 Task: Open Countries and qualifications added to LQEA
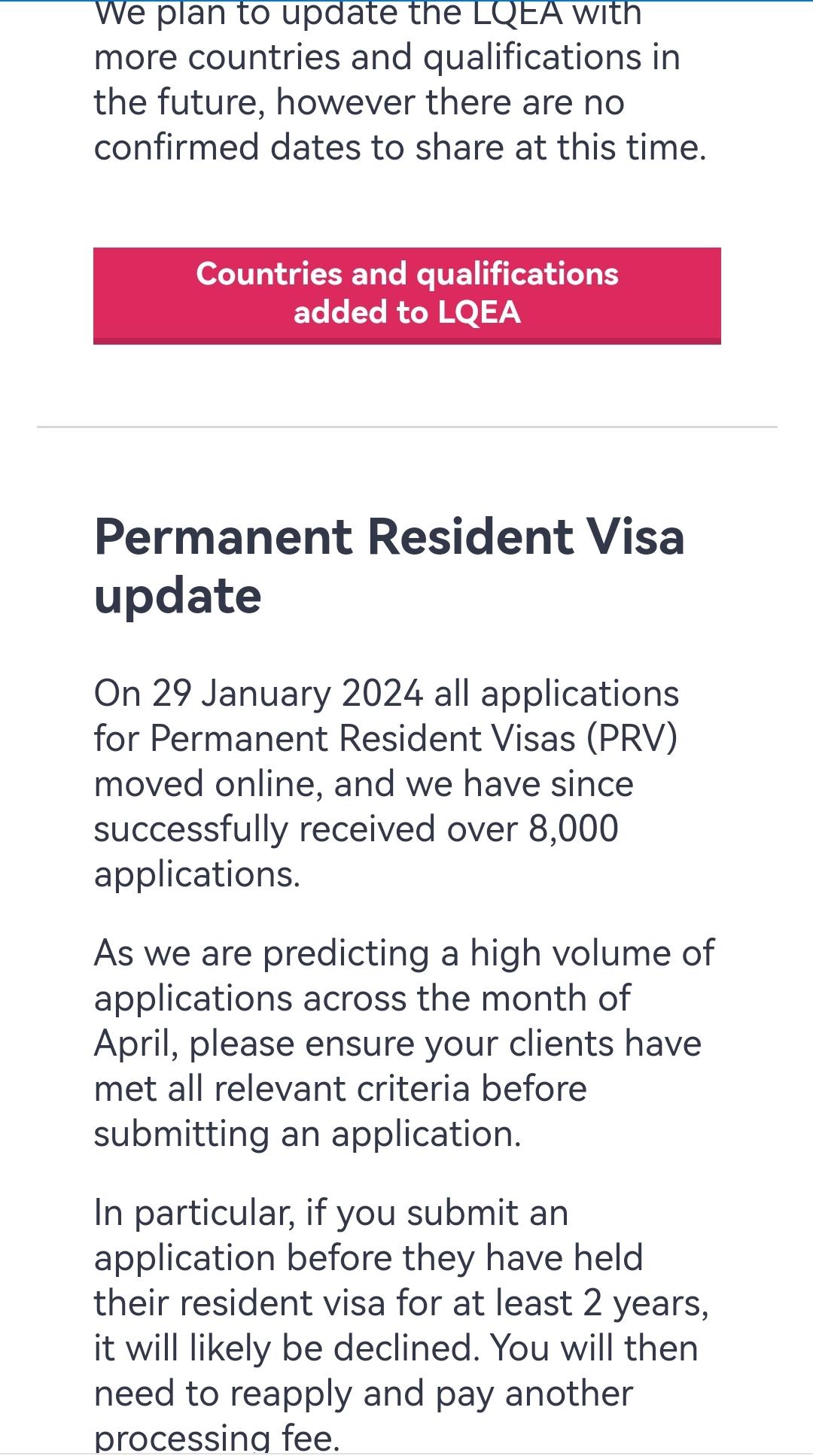tap(406, 295)
